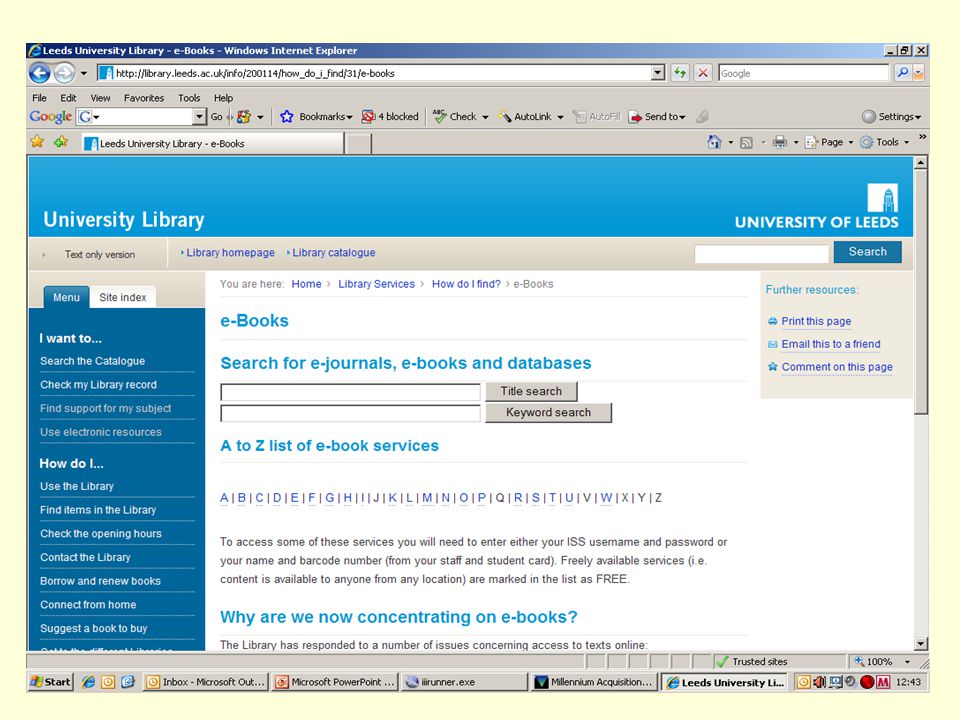Click letter W in A to Z list

click(x=606, y=498)
